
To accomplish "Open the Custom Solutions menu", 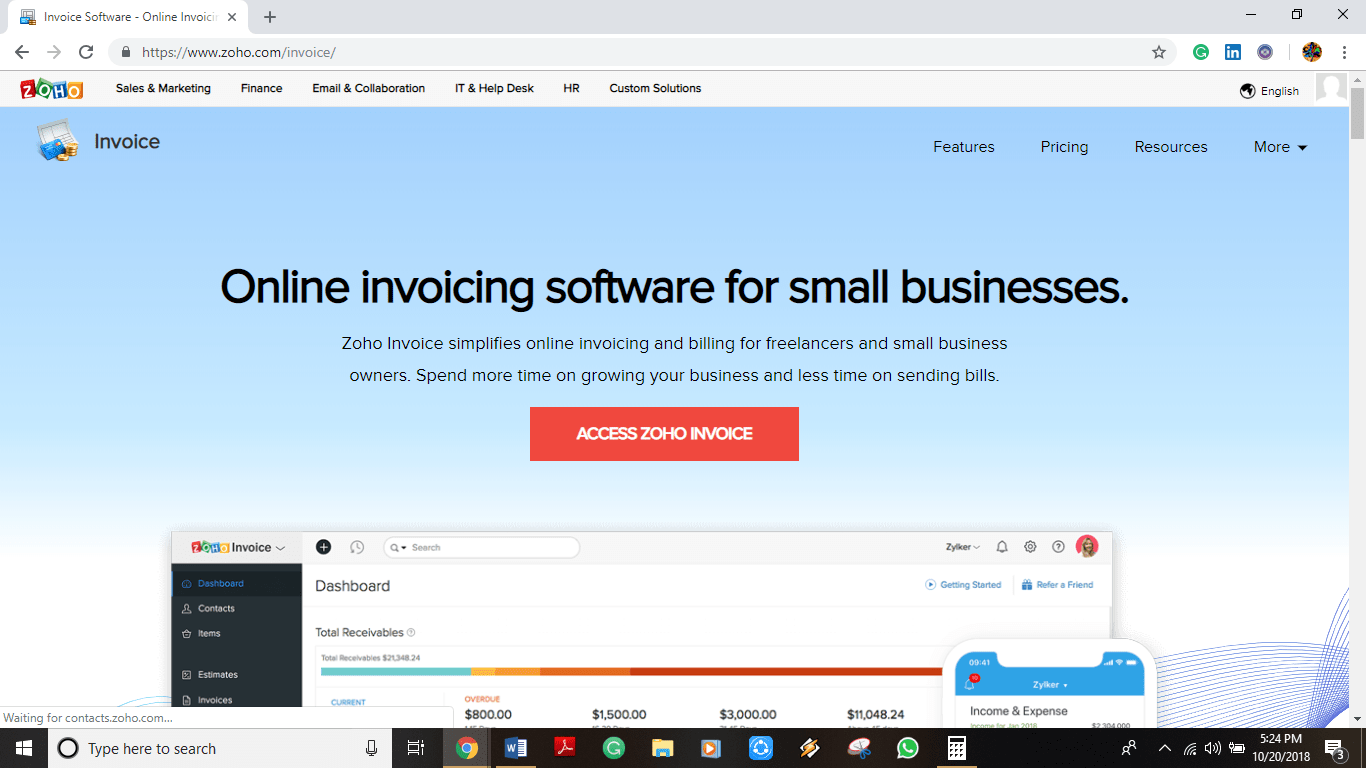I will [x=655, y=88].
